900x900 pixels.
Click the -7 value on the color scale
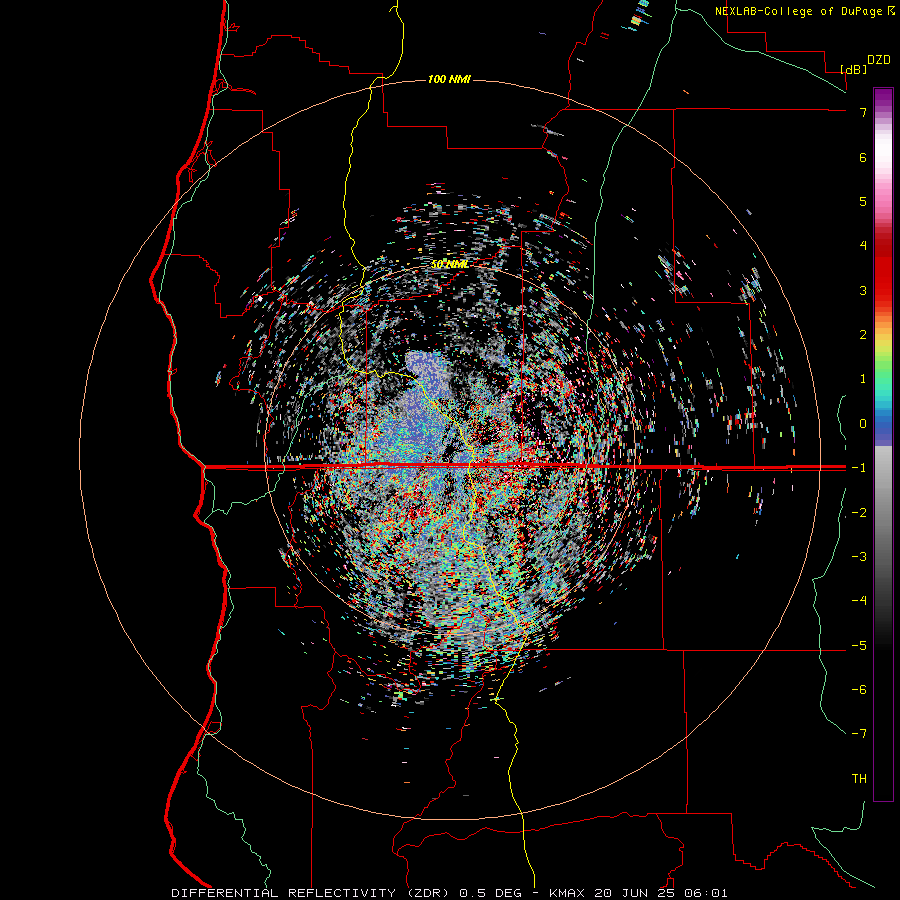[x=859, y=734]
